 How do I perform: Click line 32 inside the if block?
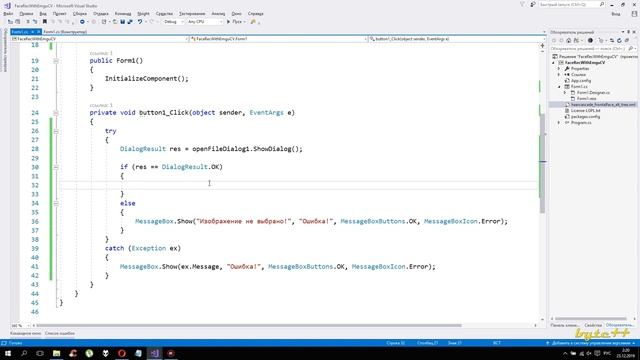(x=298, y=185)
